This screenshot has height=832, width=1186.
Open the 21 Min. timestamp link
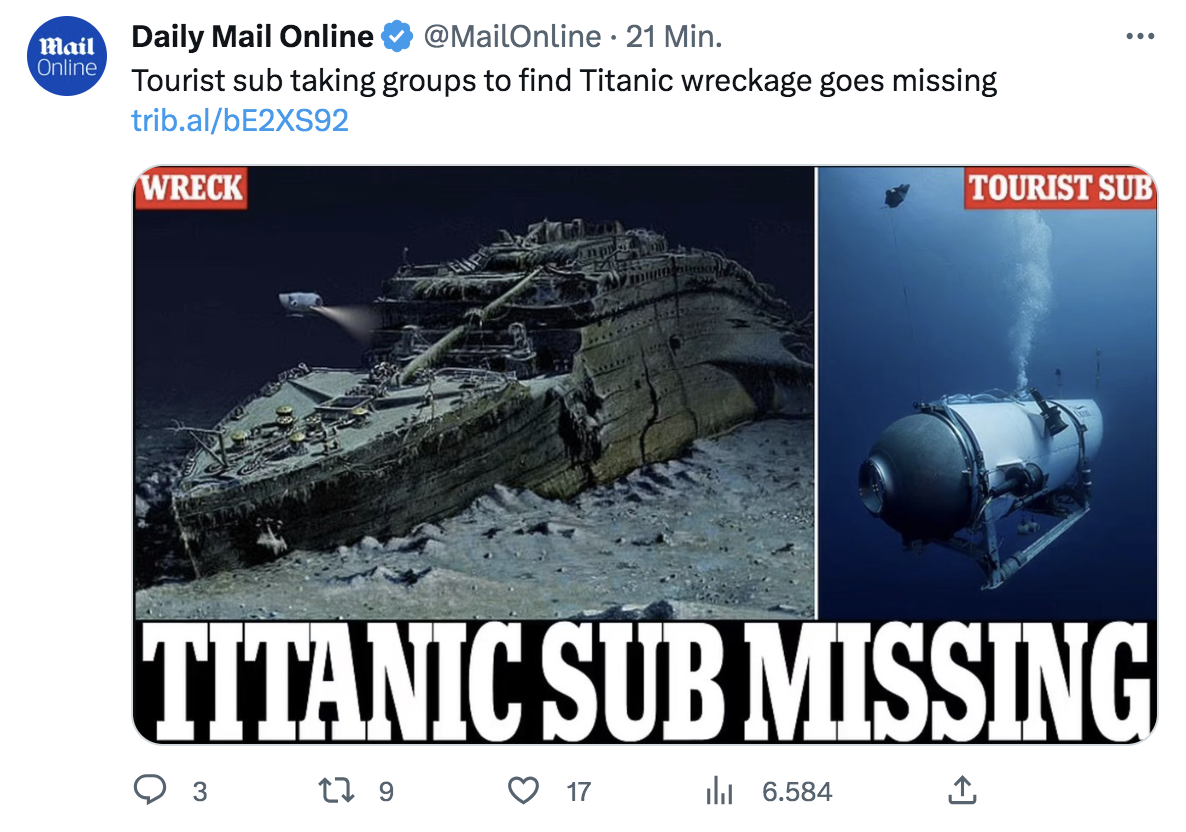tap(673, 37)
